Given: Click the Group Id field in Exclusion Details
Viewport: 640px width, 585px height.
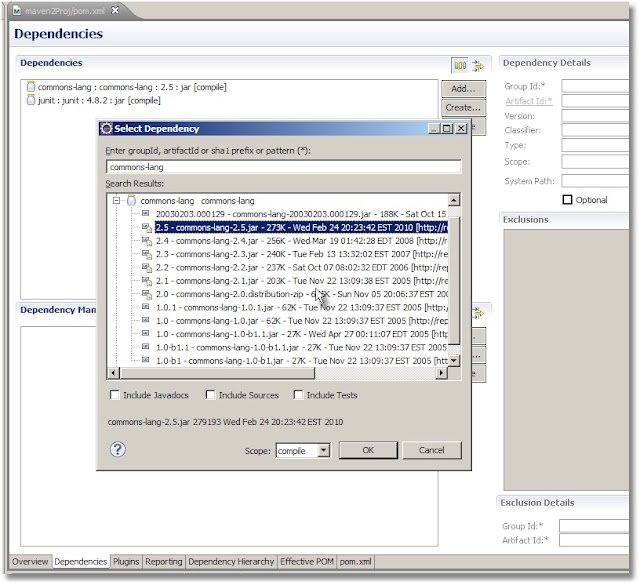Looking at the screenshot, I should pos(594,526).
